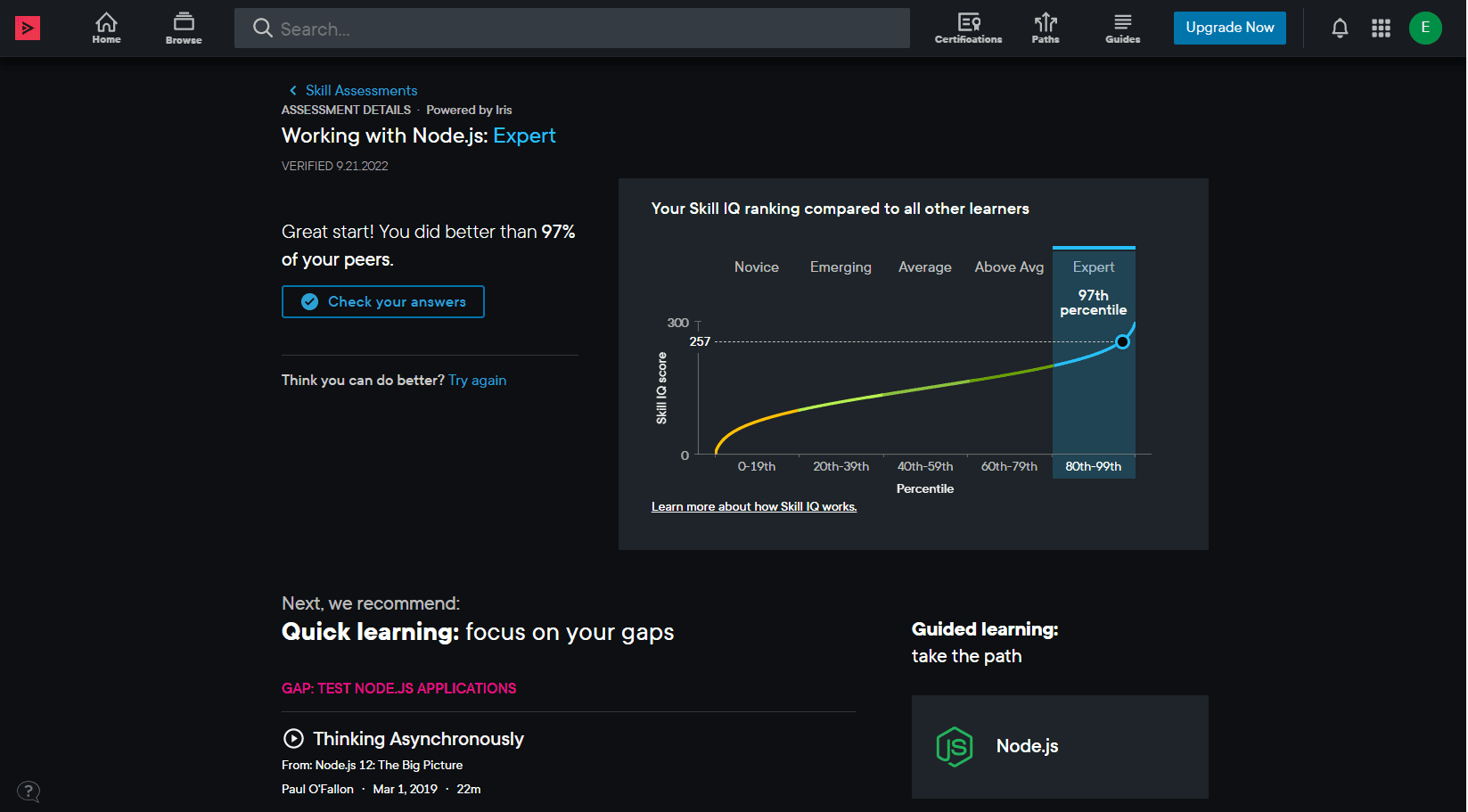Click the Average level label
Viewport: 1468px width, 812px height.
[x=925, y=267]
